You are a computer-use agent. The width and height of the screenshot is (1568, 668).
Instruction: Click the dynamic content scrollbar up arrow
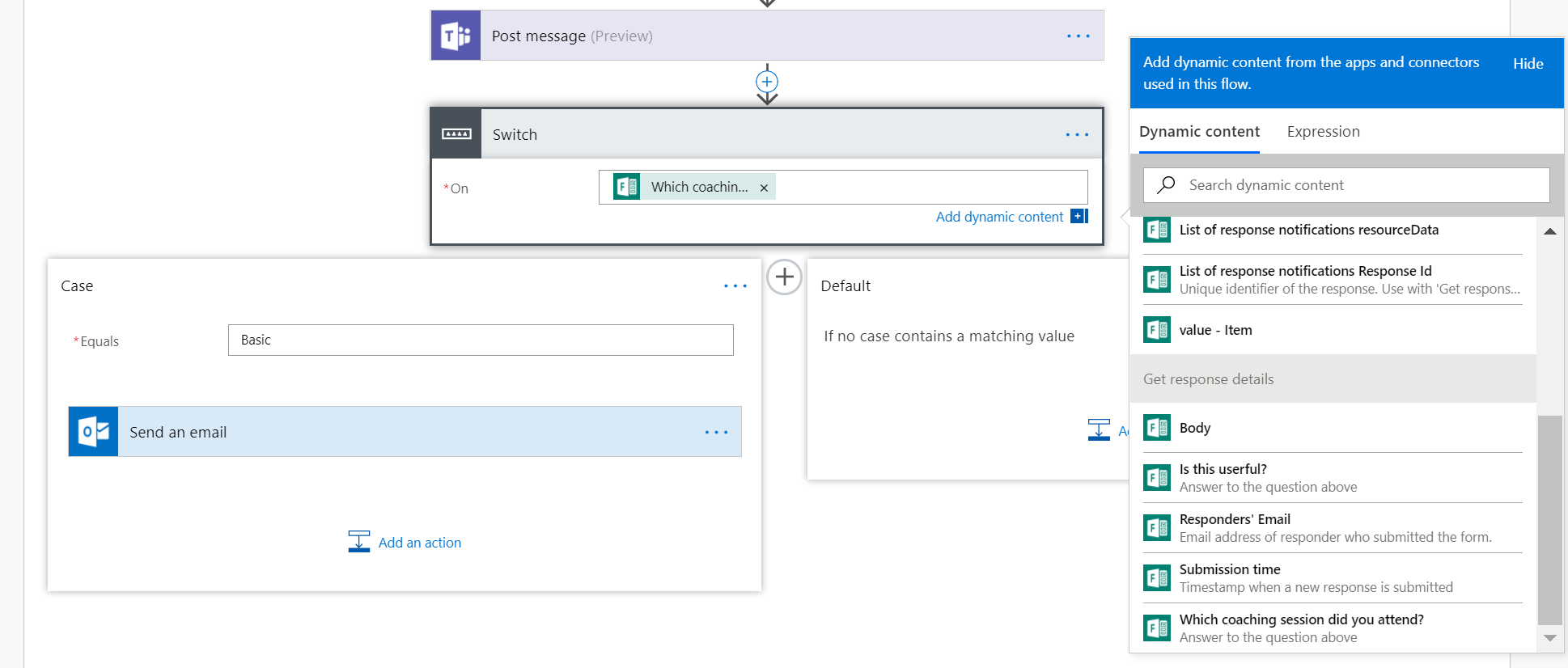[1549, 232]
